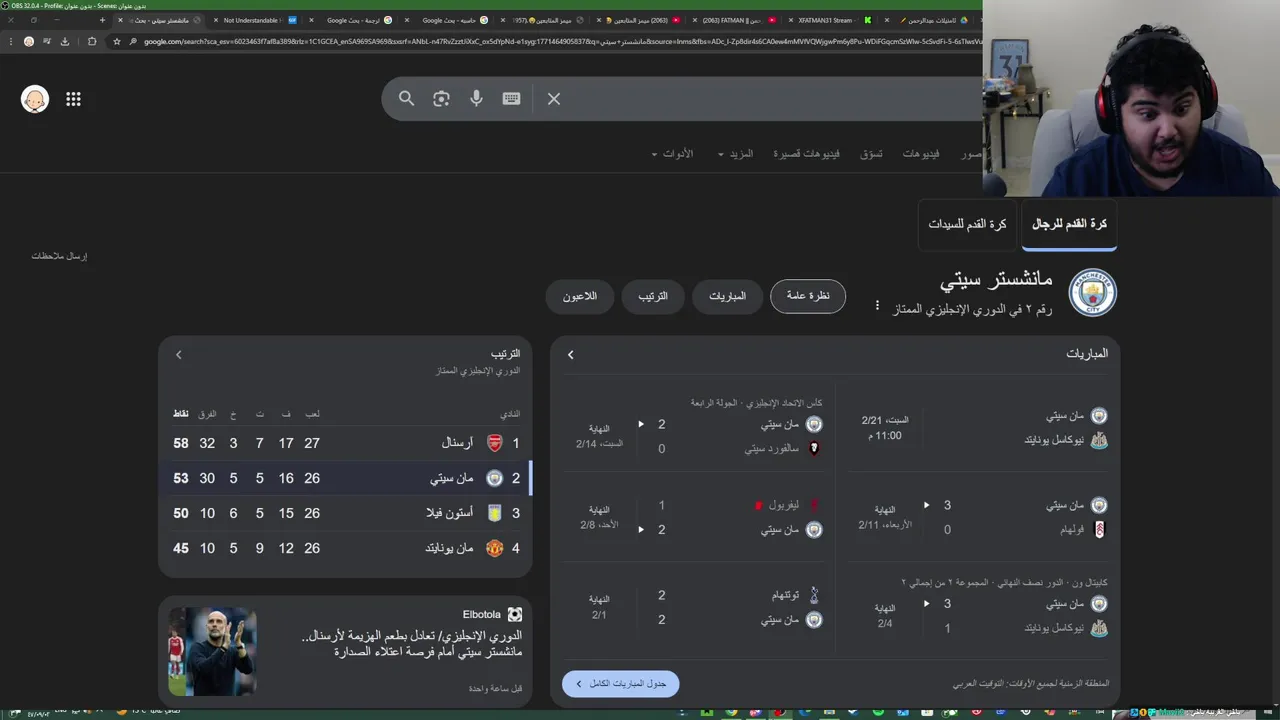Select the نظرة عامة overview chip
Viewport: 1280px width, 720px height.
(808, 296)
